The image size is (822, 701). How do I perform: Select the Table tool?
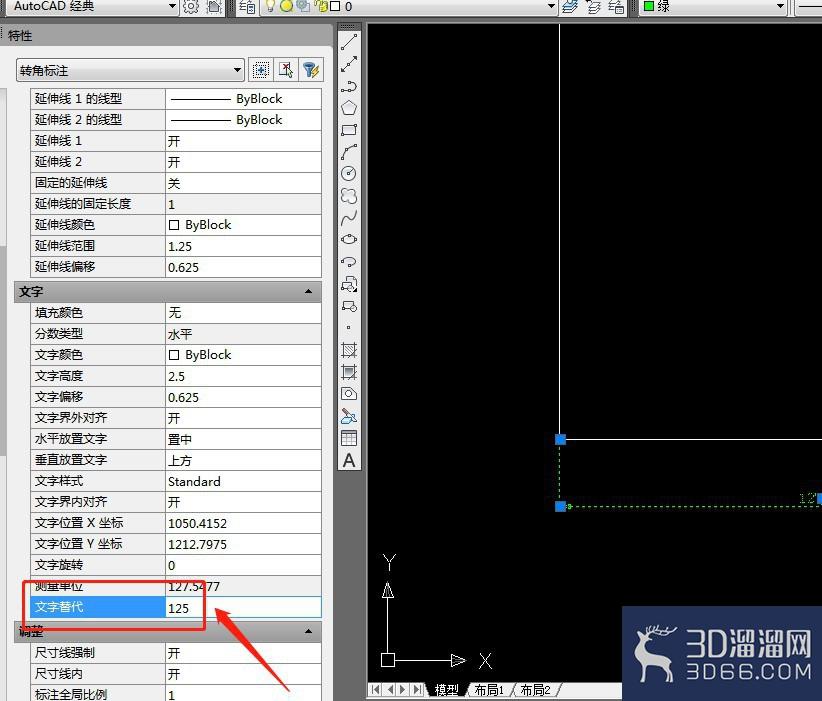point(349,438)
